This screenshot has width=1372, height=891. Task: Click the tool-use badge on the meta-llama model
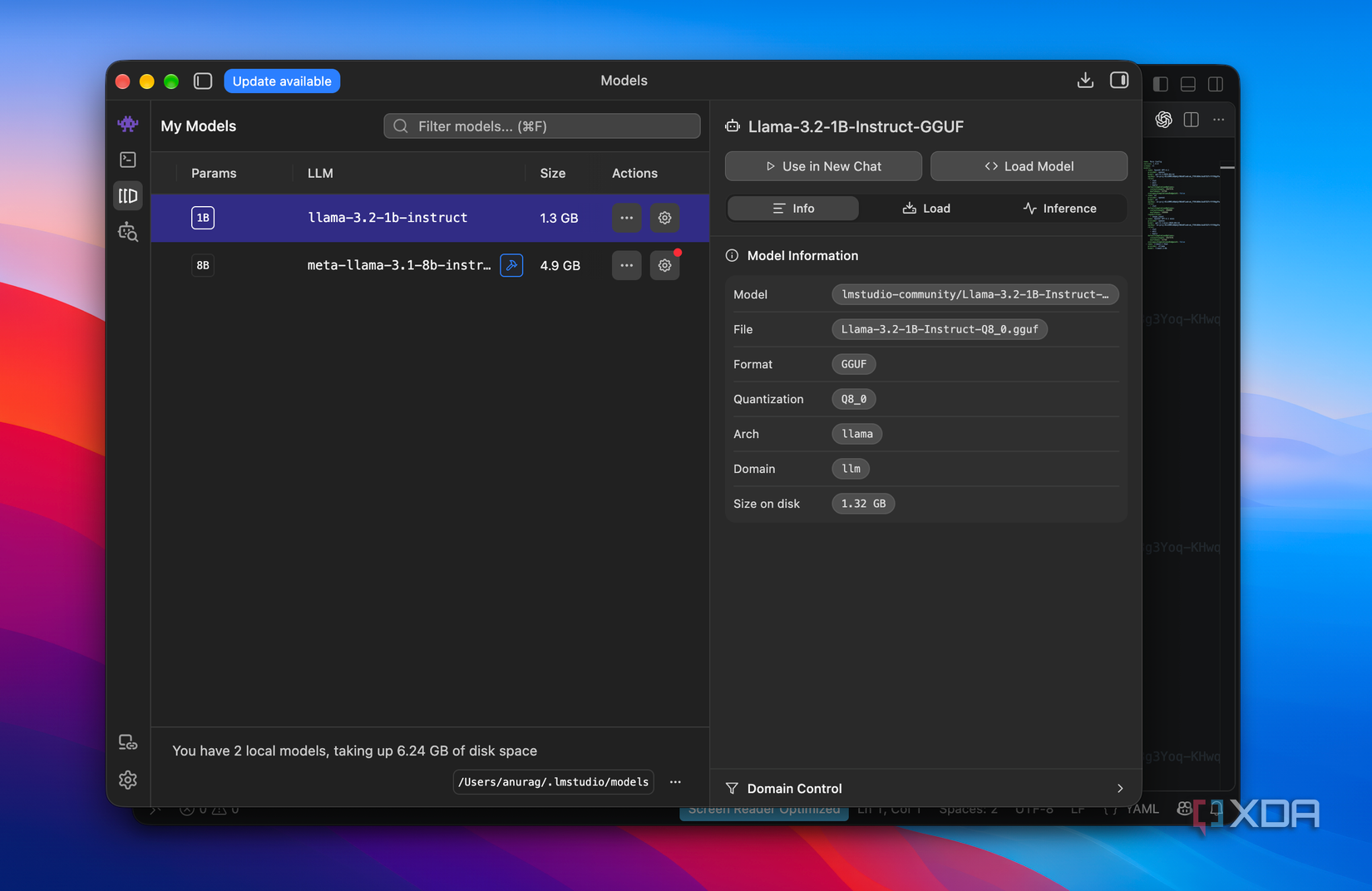[511, 265]
